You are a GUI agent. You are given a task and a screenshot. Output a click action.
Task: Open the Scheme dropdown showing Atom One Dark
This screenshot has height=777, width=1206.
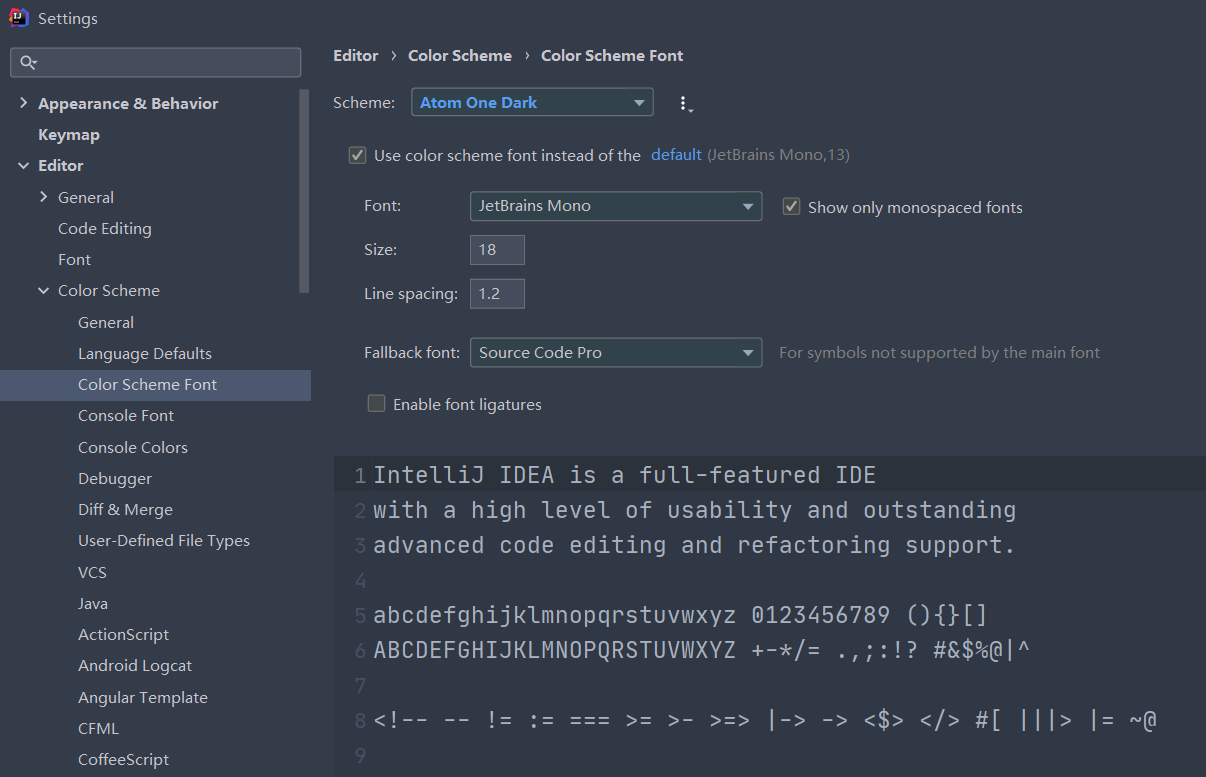[x=532, y=102]
